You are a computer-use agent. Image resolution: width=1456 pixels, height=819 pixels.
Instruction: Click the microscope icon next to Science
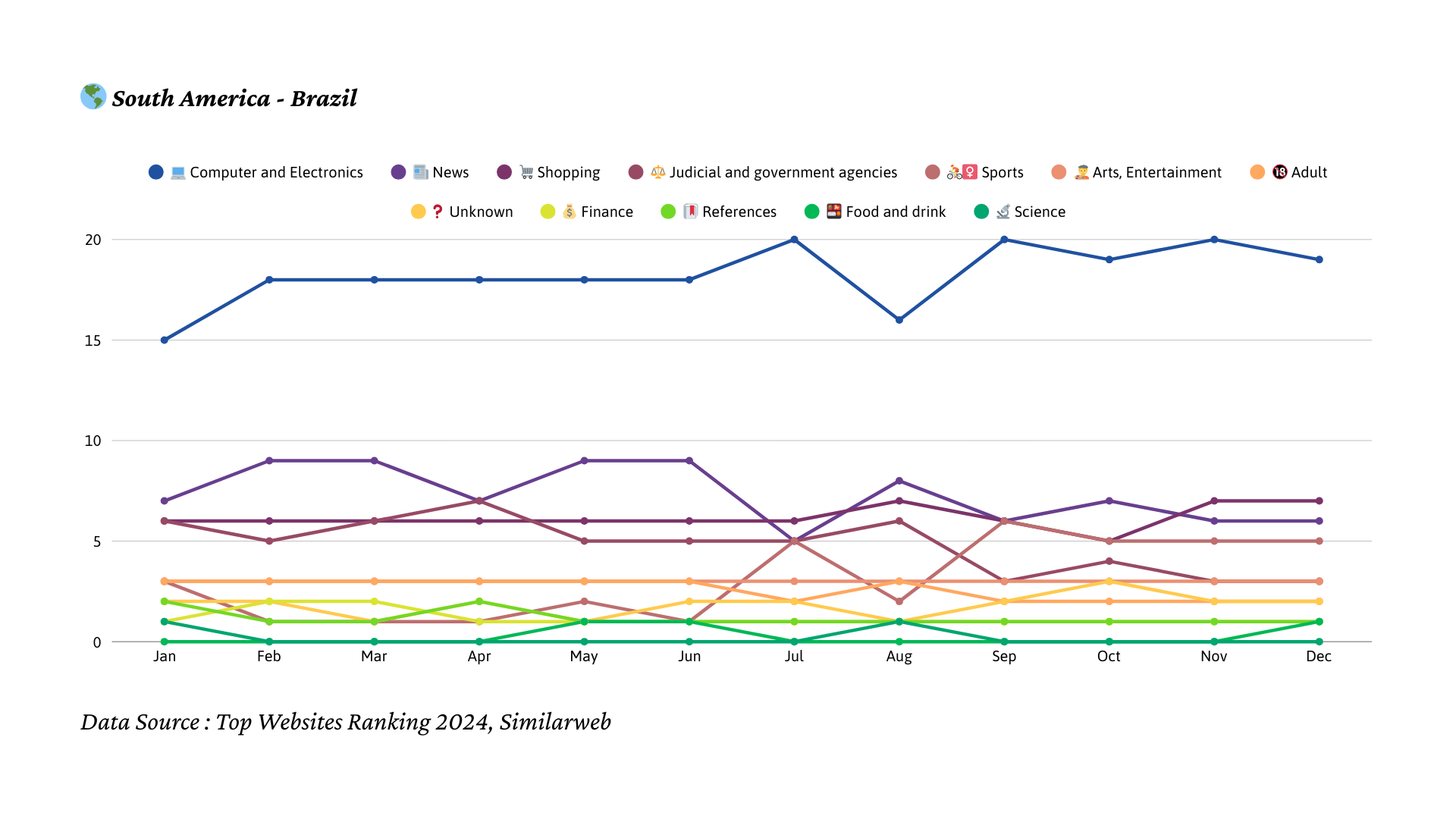pyautogui.click(x=1003, y=212)
